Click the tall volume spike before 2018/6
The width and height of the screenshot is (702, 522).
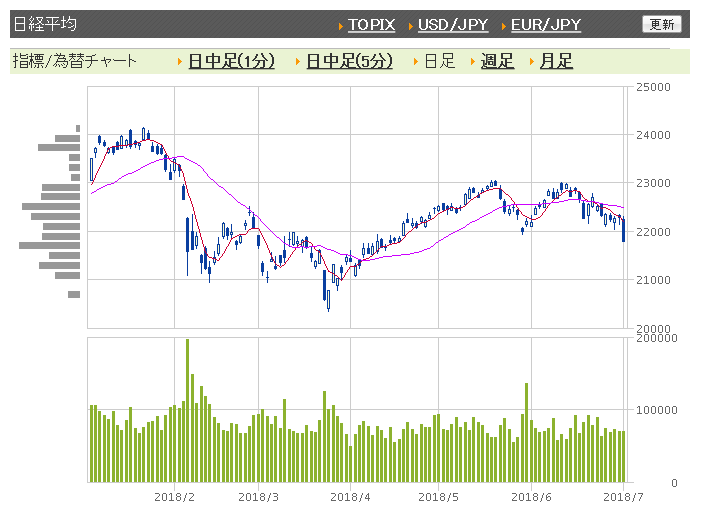pyautogui.click(x=526, y=432)
